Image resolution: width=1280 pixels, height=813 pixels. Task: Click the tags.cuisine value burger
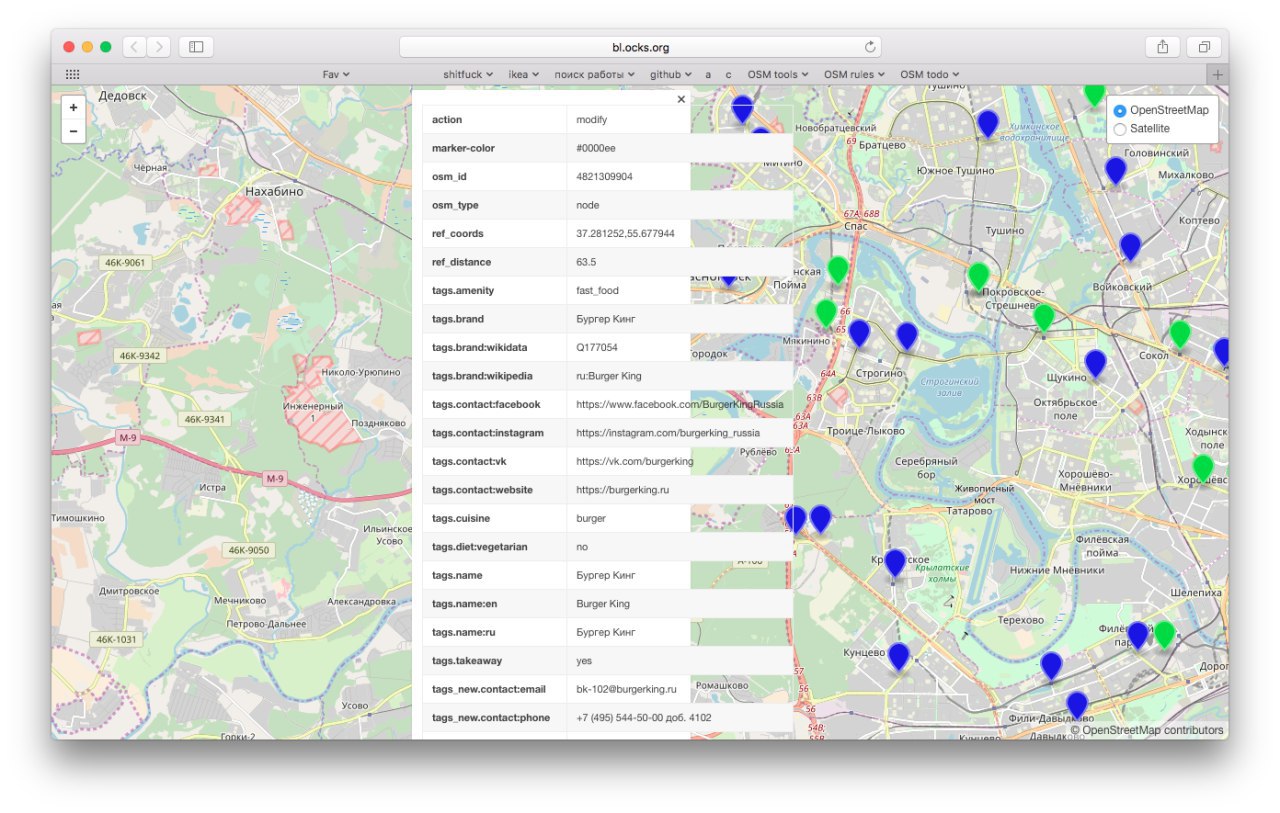coord(591,519)
